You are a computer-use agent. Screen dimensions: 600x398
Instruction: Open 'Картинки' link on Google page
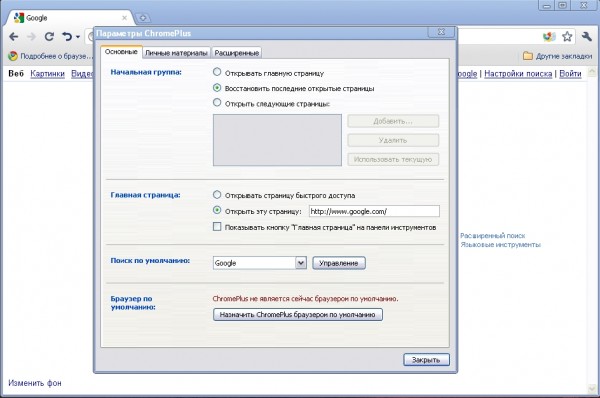pos(47,73)
